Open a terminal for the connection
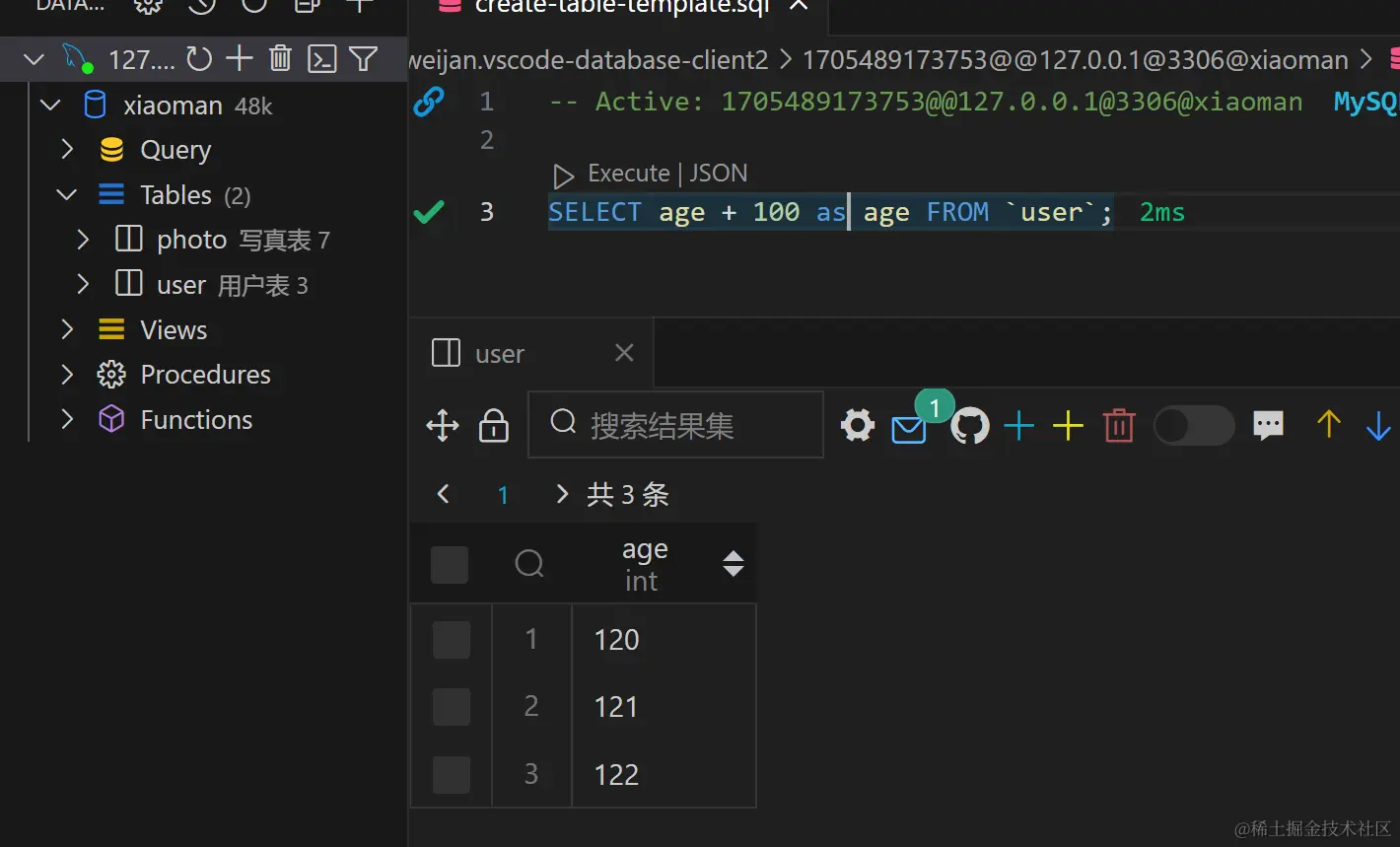 (322, 59)
